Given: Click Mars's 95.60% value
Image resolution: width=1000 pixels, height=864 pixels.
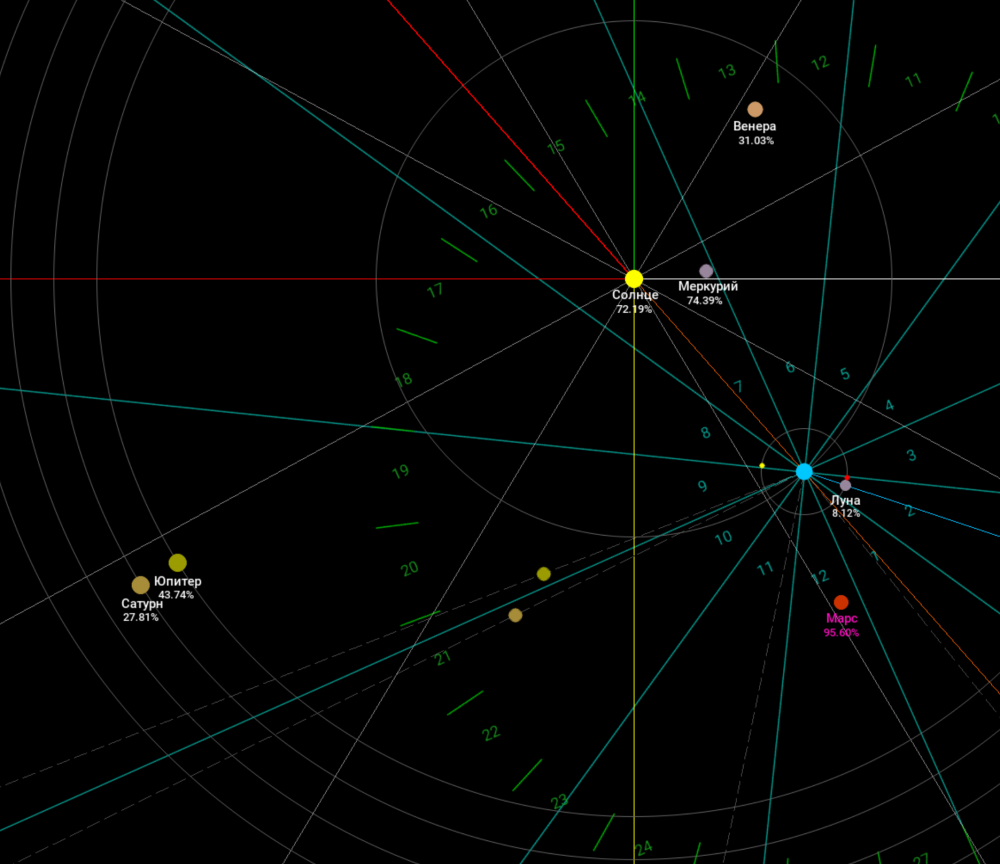Looking at the screenshot, I should (x=841, y=633).
